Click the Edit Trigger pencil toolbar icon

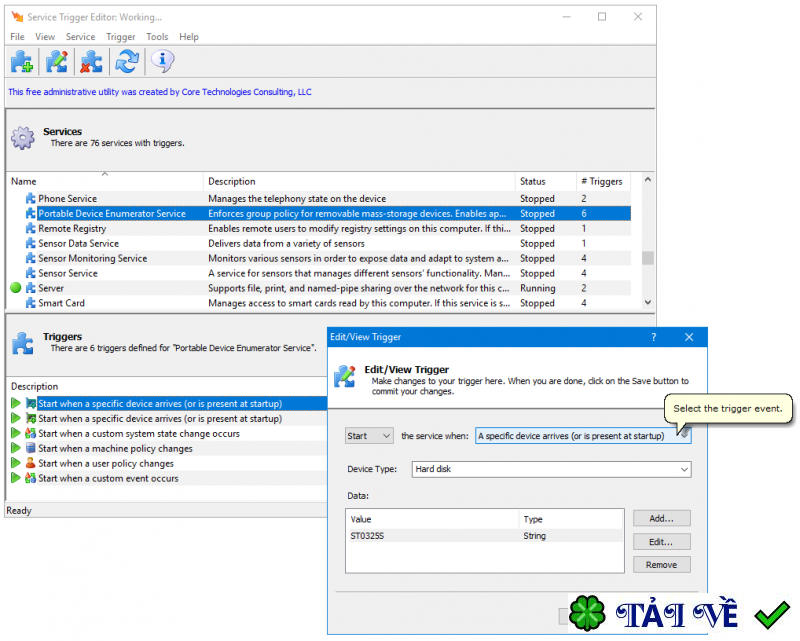tap(57, 62)
